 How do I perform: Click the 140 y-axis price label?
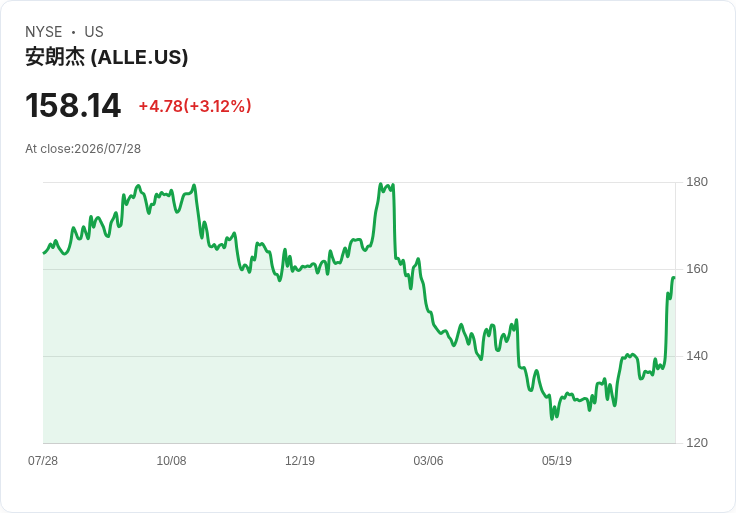tap(697, 356)
